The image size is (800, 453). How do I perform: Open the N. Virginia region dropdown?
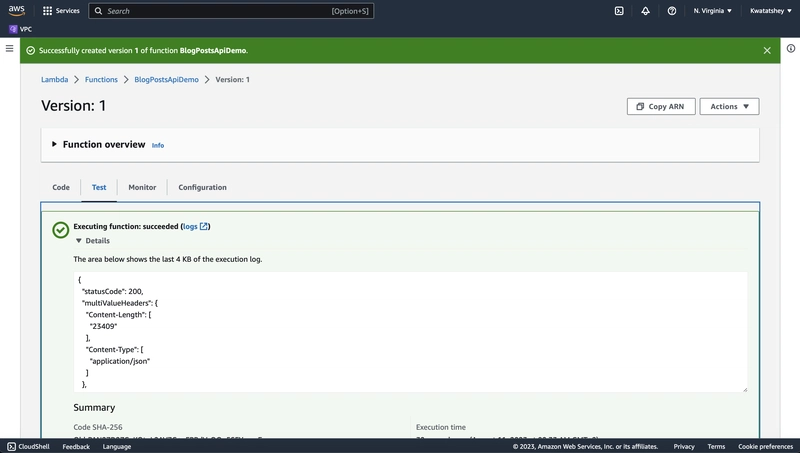(x=712, y=11)
